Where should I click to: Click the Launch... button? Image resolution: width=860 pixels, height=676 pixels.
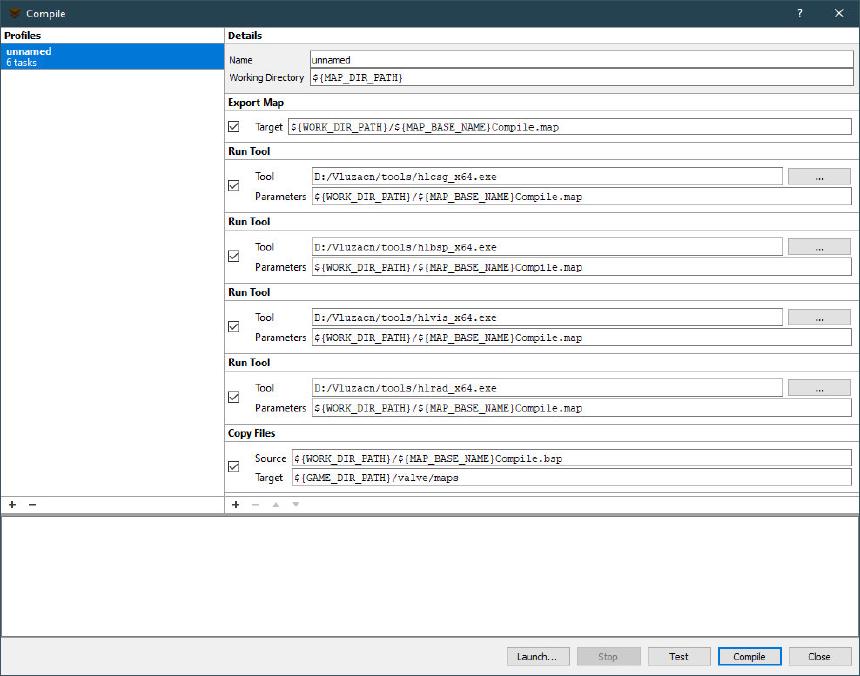click(538, 656)
